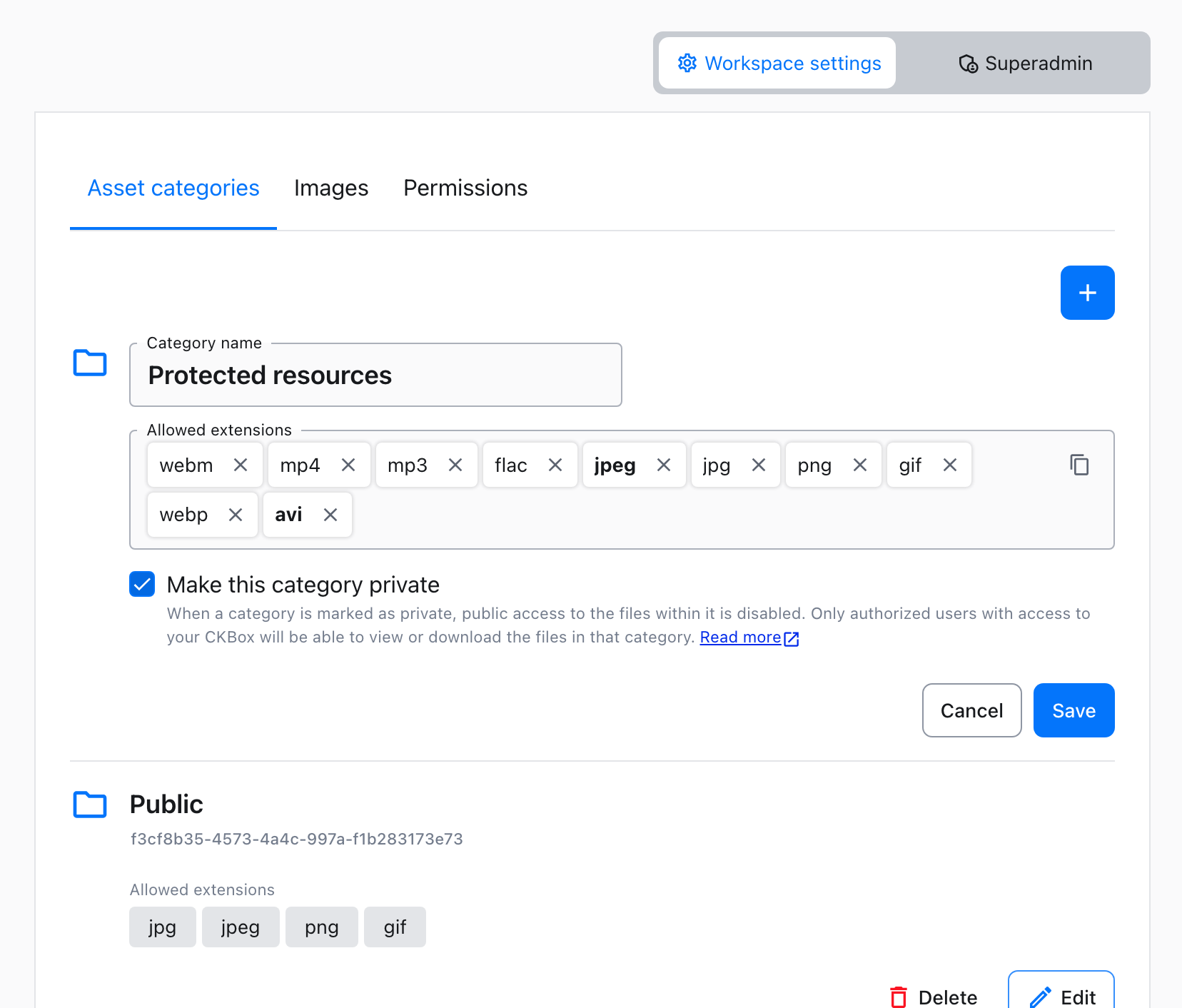Remove the flac extension chip
This screenshot has width=1182, height=1008.
tap(555, 465)
